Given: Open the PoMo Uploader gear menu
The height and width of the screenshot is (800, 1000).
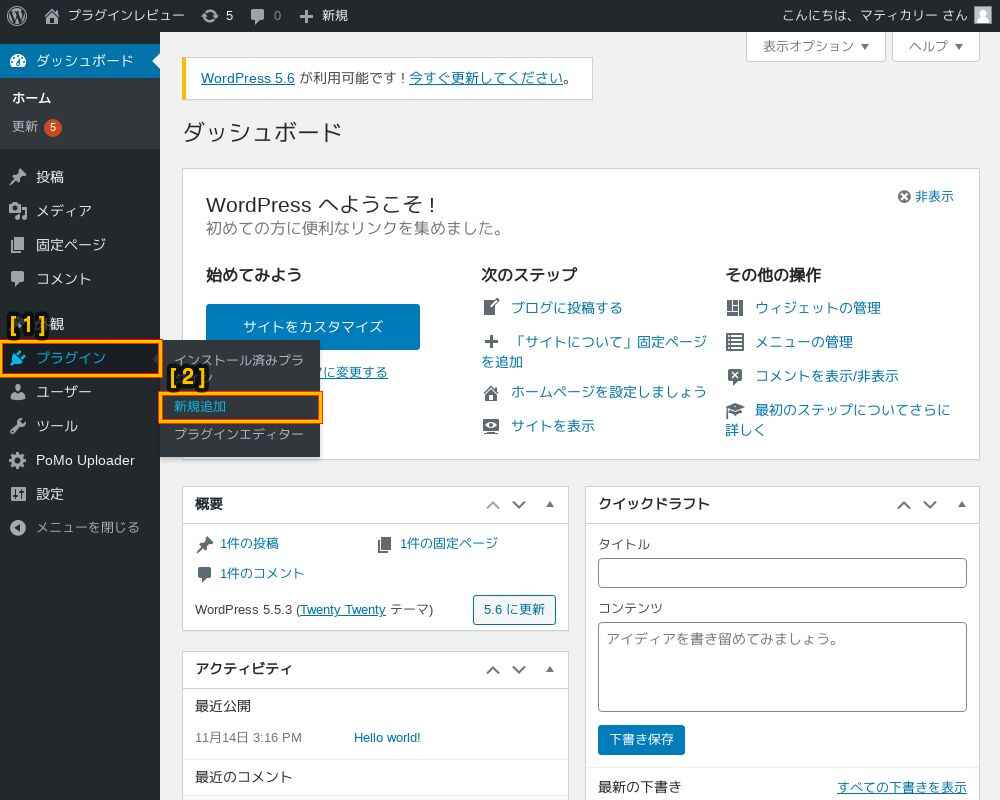Looking at the screenshot, I should [80, 460].
